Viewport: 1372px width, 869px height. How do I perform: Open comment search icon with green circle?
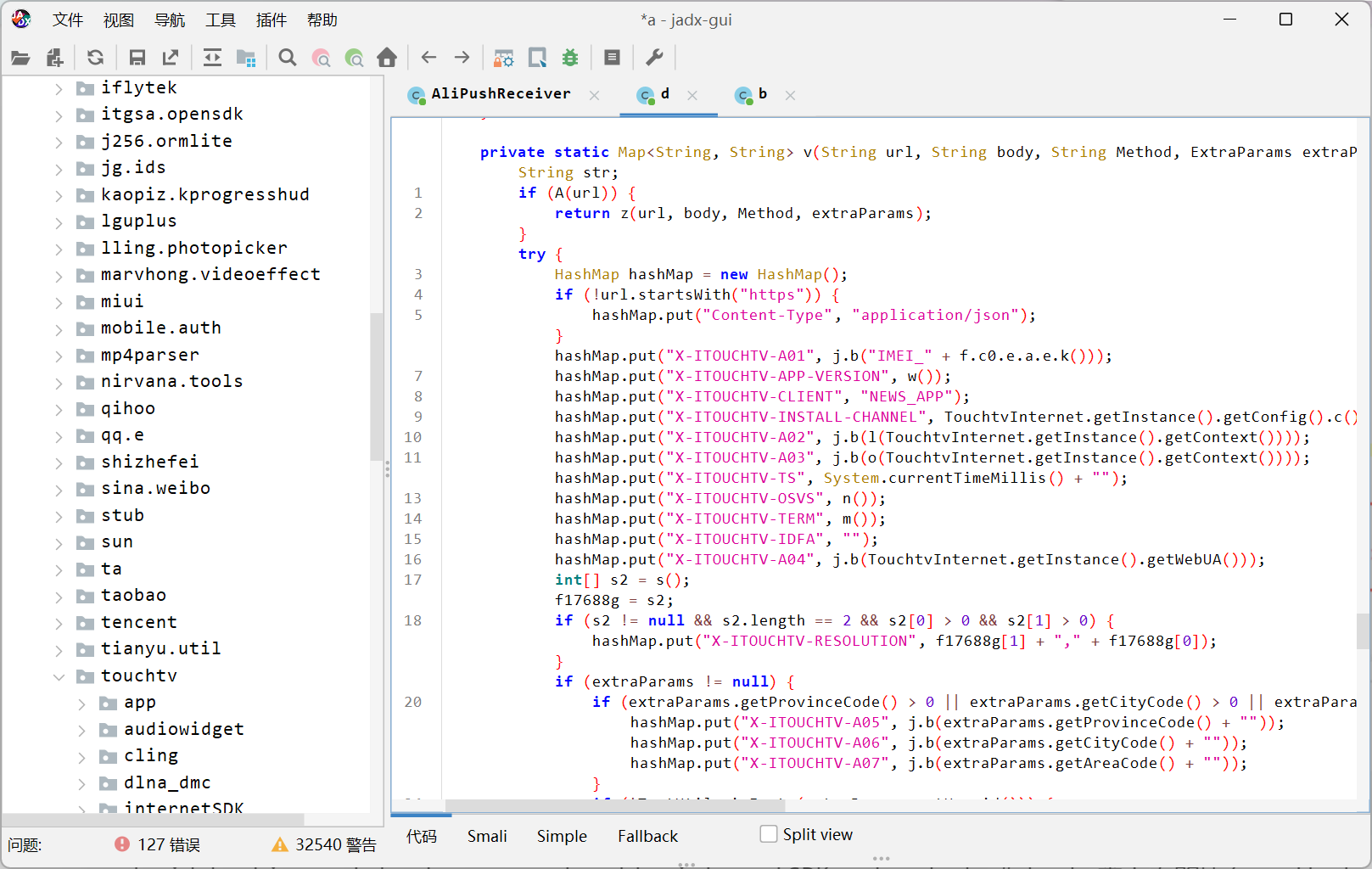tap(354, 58)
